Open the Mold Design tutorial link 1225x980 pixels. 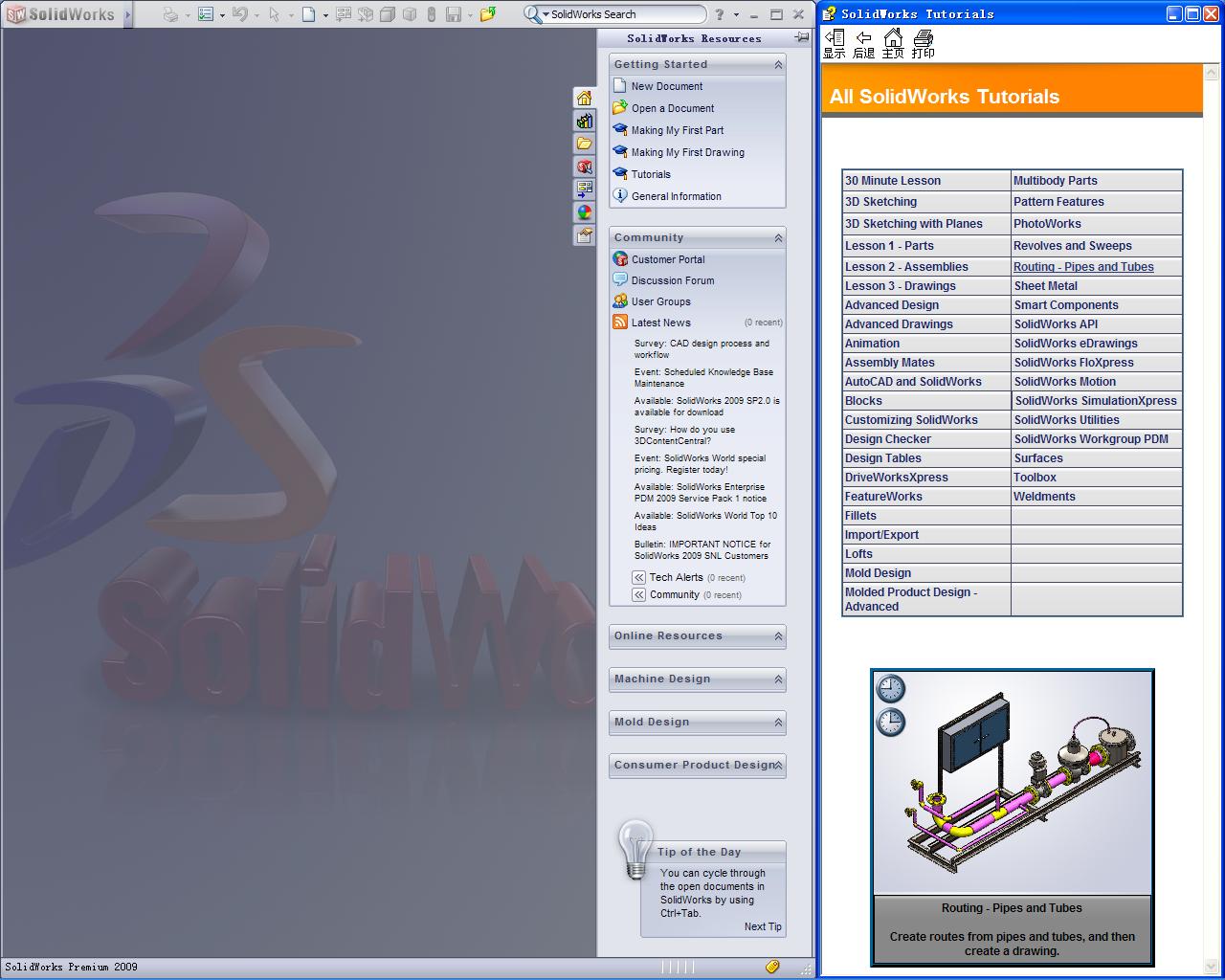pyautogui.click(x=878, y=573)
